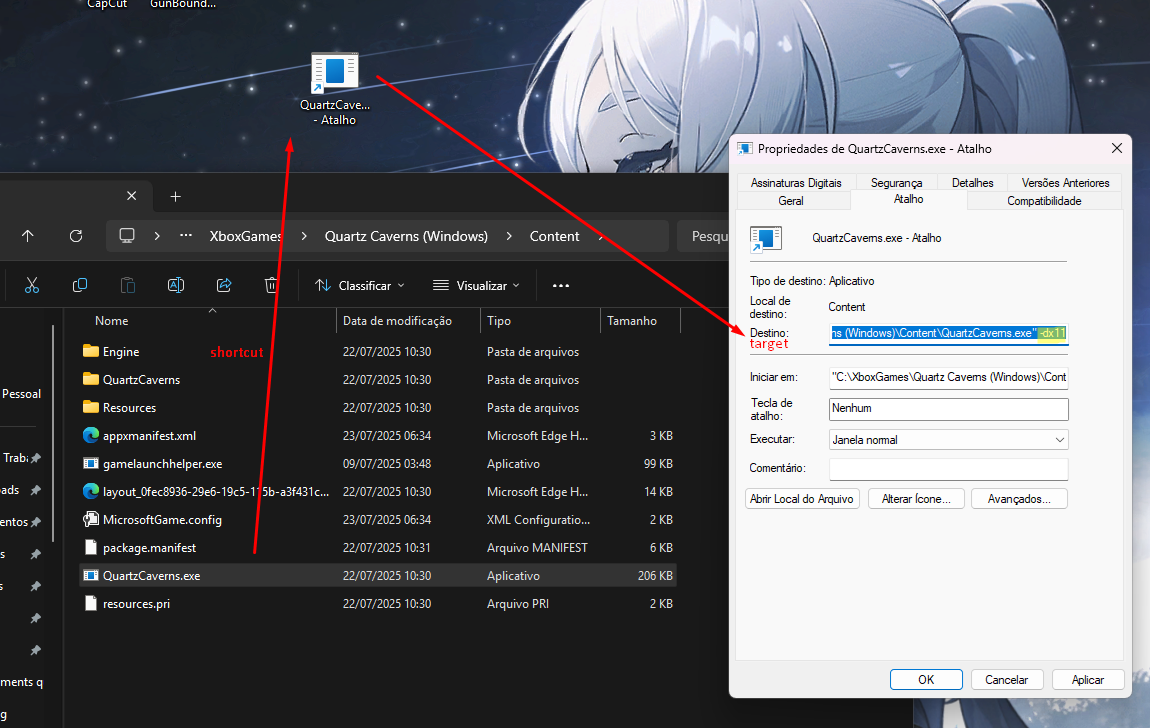
Task: Close the current Explorer tab
Action: pos(131,196)
